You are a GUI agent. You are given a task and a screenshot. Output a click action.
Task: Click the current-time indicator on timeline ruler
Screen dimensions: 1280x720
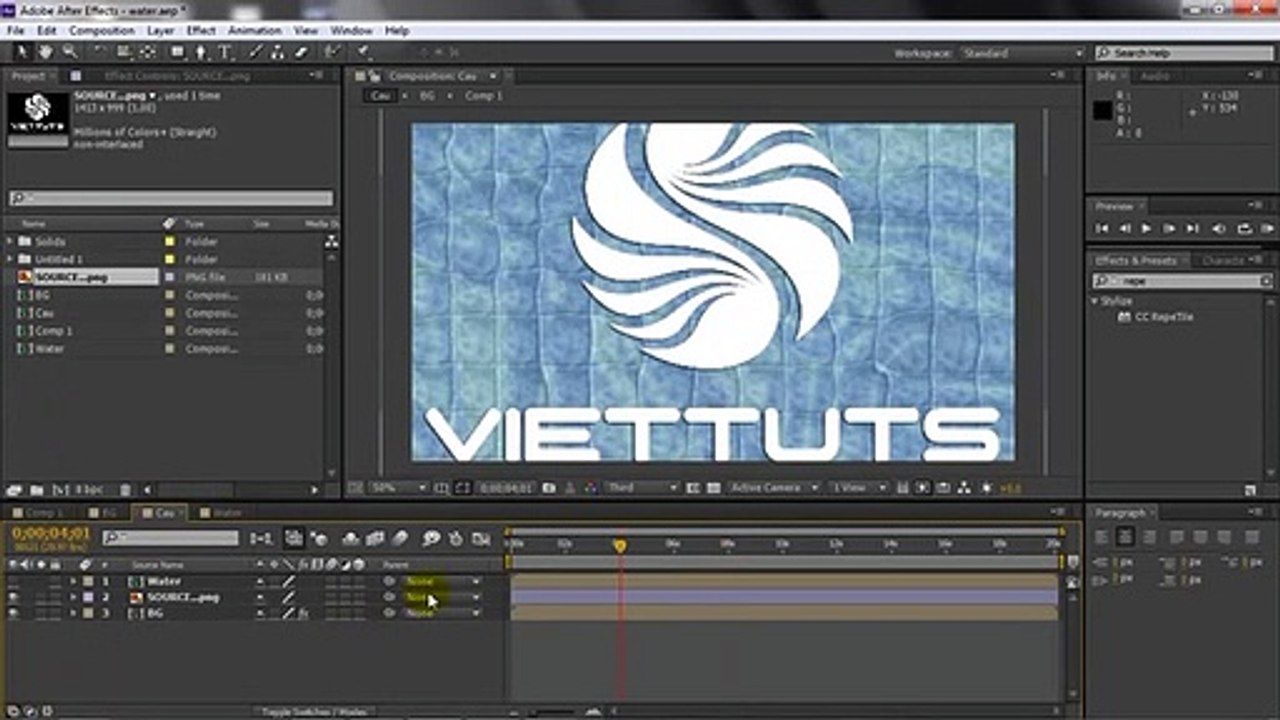pyautogui.click(x=620, y=546)
